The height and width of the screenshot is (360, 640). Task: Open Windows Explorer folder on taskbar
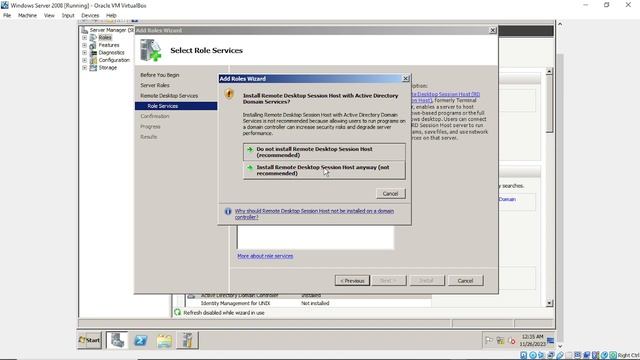164,340
